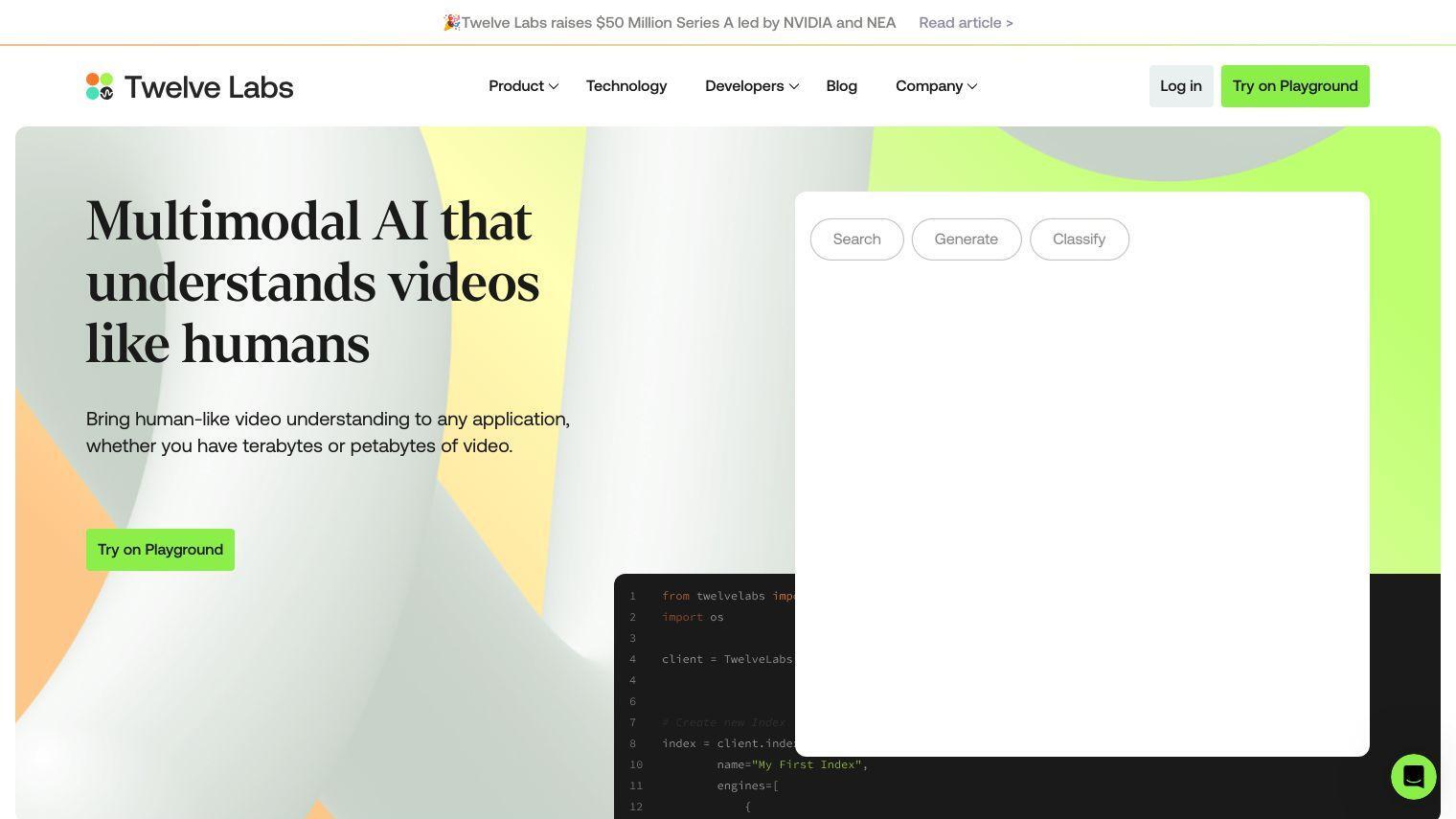Image resolution: width=1456 pixels, height=819 pixels.
Task: Click the 'Bring human-like video understanding' paragraph
Action: point(328,432)
